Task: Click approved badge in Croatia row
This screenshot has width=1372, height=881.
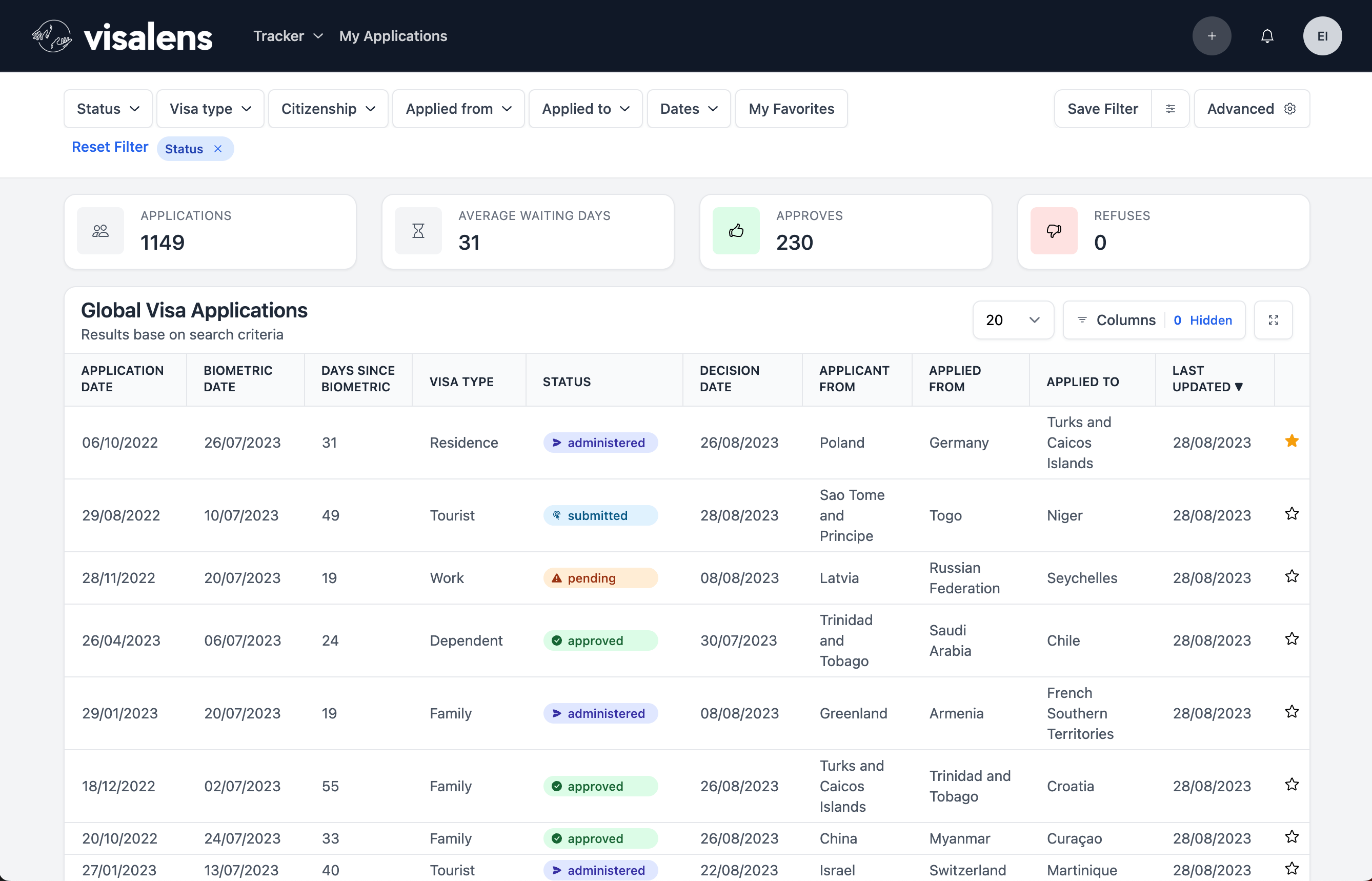Action: click(600, 786)
